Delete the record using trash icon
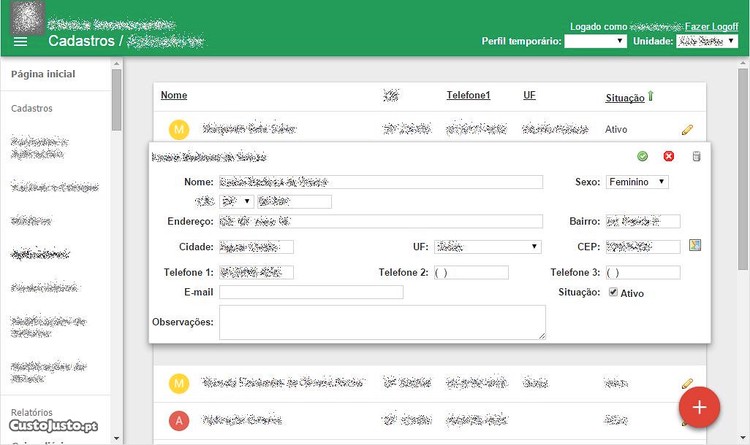Screen dimensions: 750x445 pos(697,156)
